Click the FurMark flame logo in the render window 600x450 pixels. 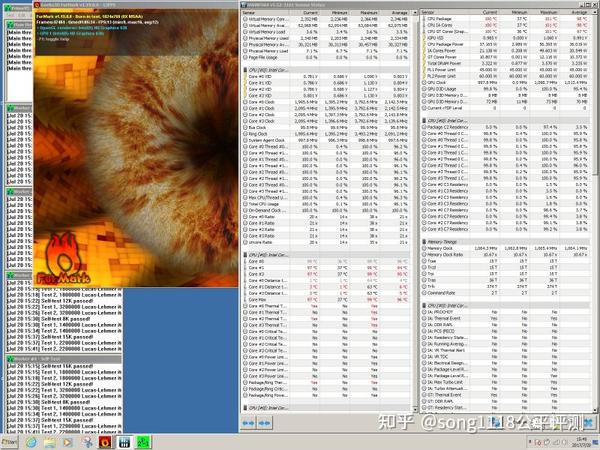tap(64, 260)
